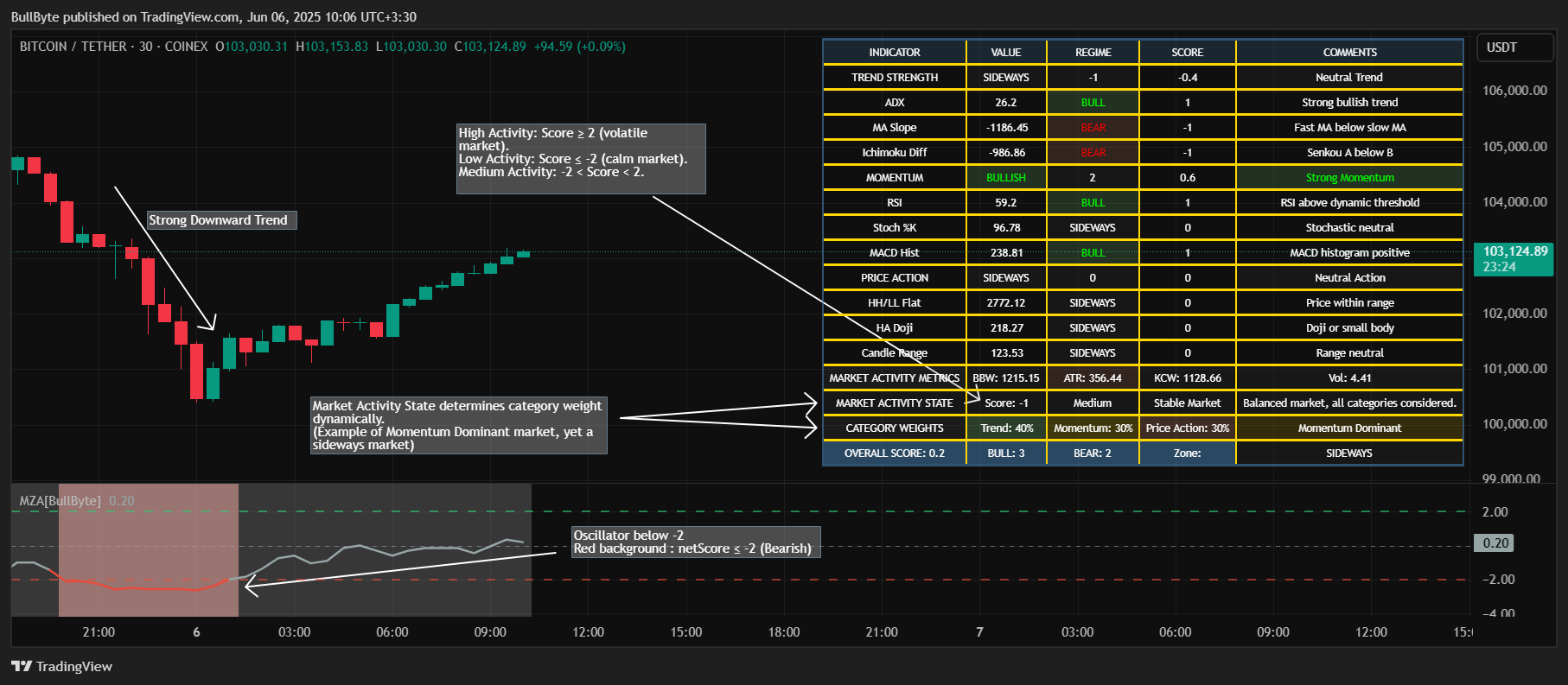
Task: Click the SCORE column header
Action: (1188, 52)
